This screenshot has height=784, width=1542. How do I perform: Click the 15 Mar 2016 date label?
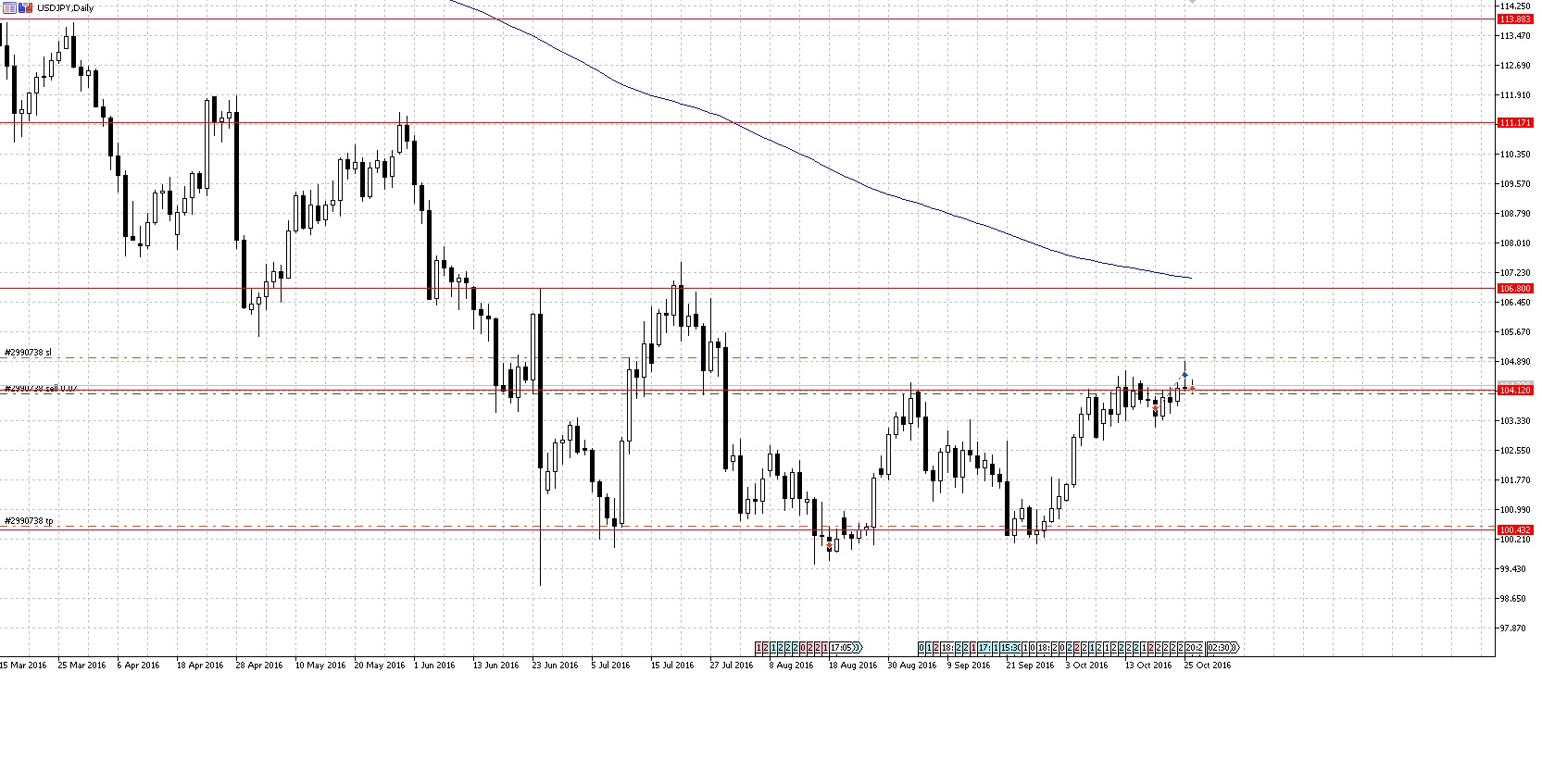pyautogui.click(x=23, y=665)
